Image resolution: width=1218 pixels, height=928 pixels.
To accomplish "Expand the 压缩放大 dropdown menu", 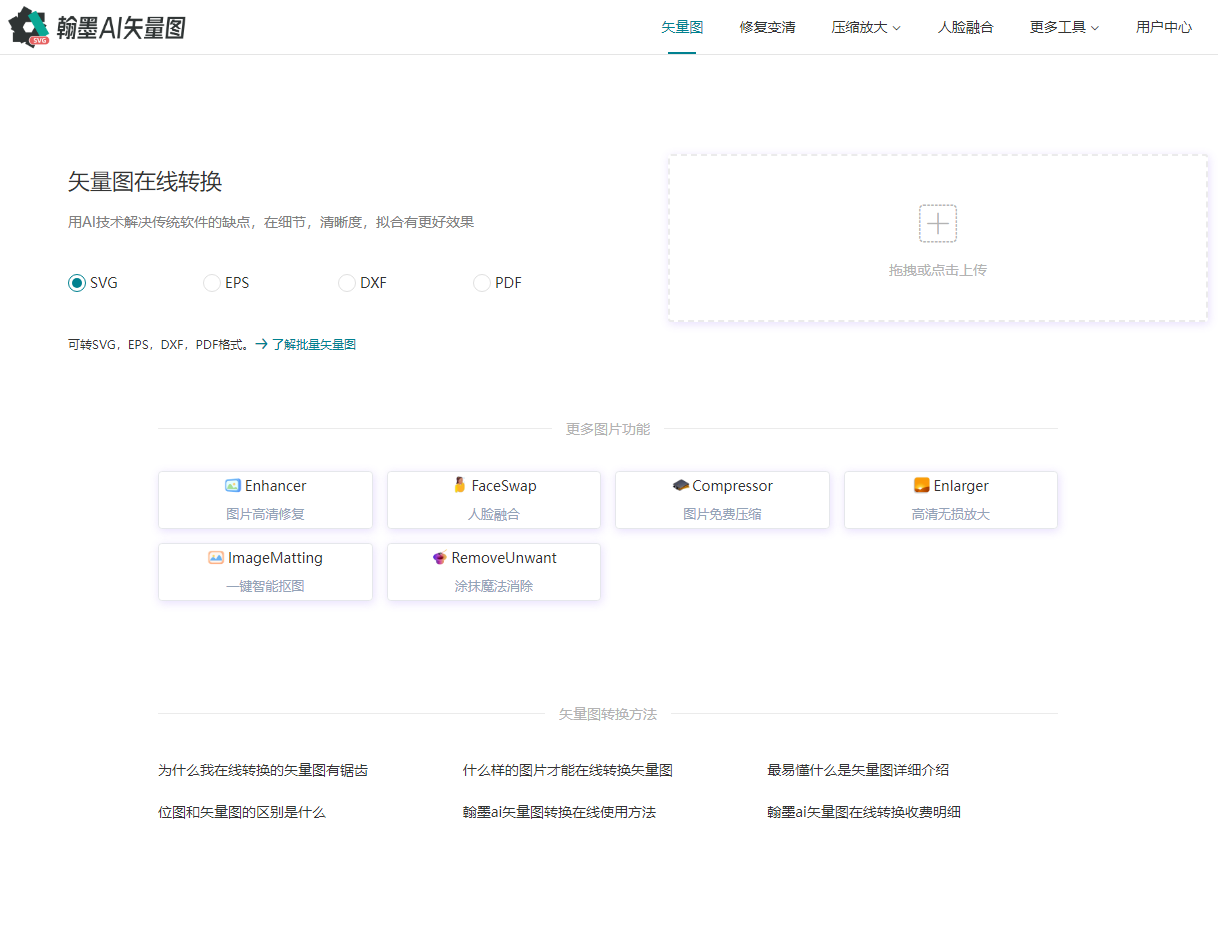I will coord(866,27).
